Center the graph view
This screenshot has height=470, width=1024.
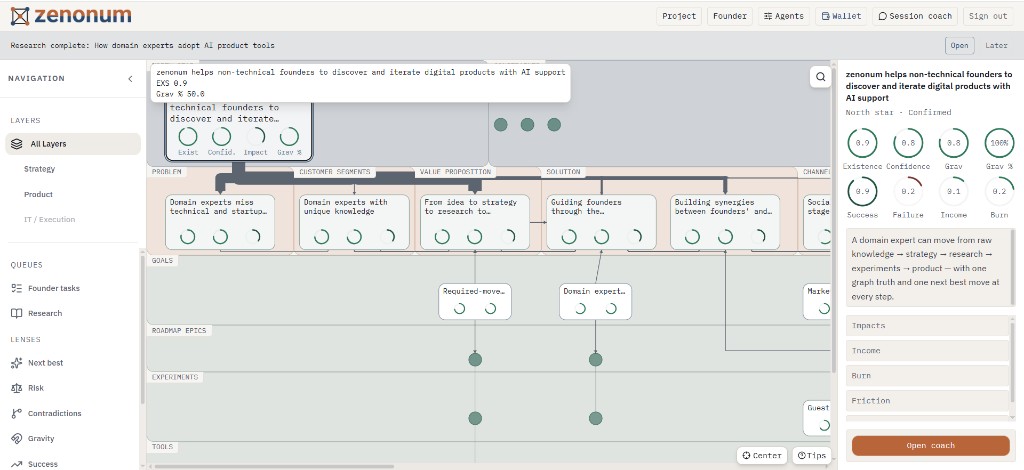pos(761,456)
